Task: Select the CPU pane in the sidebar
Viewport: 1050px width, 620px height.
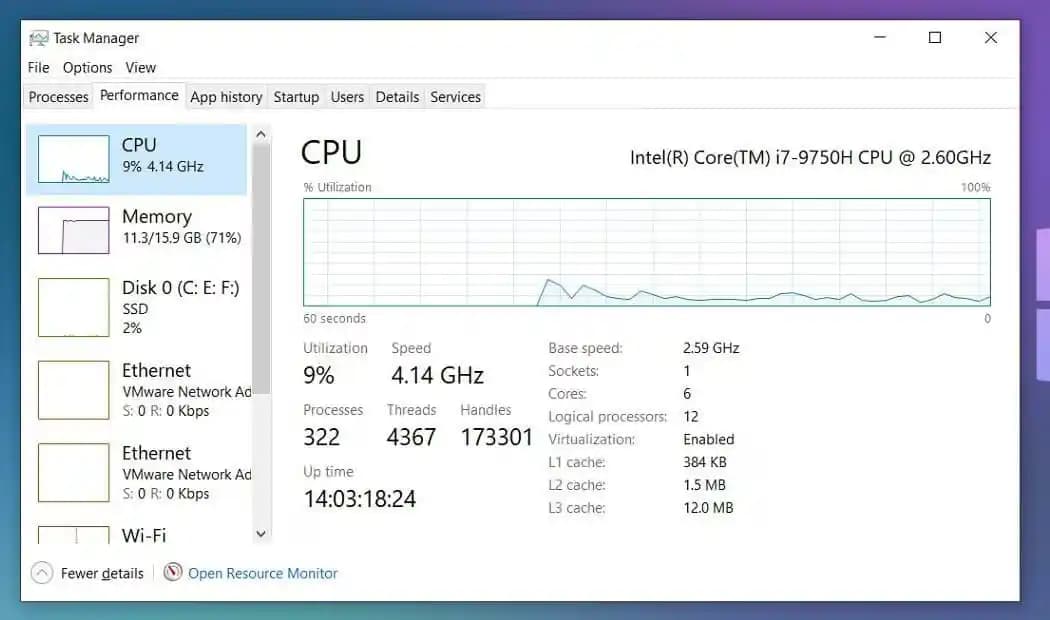Action: click(140, 158)
